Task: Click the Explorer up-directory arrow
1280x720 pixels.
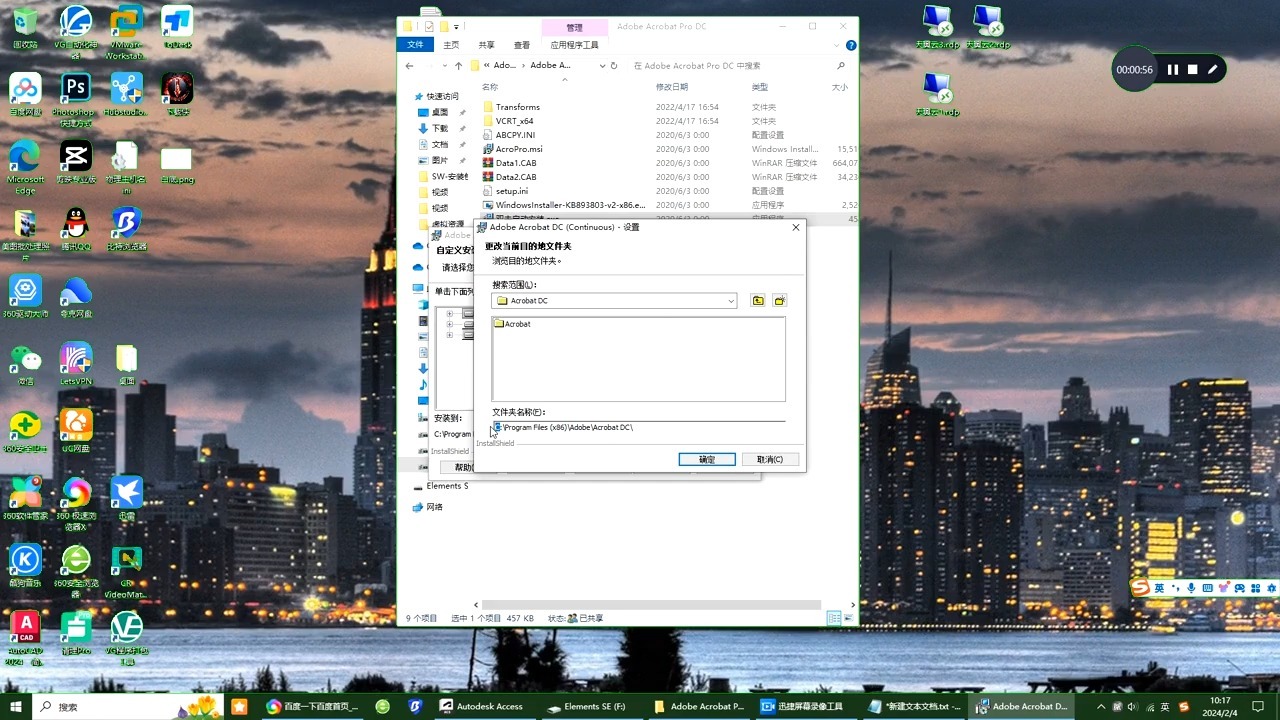Action: (x=459, y=66)
